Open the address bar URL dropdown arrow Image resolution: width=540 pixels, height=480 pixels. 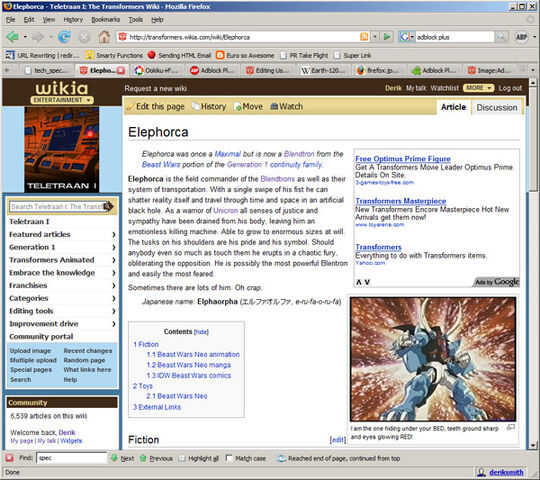tap(375, 36)
